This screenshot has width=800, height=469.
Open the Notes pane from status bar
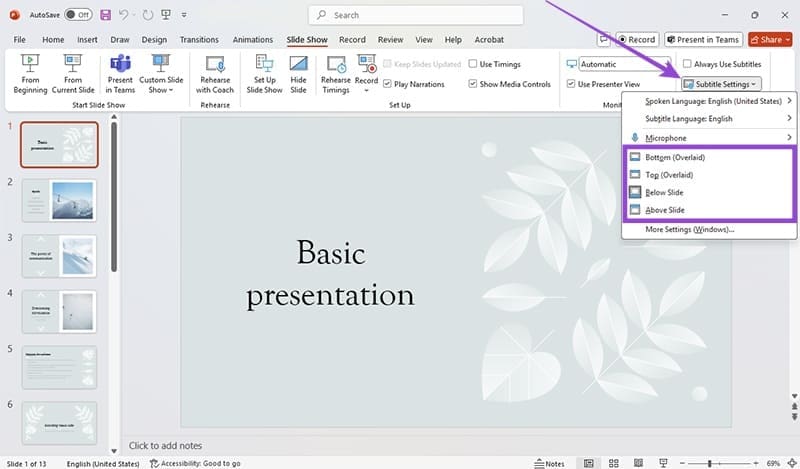click(x=549, y=463)
